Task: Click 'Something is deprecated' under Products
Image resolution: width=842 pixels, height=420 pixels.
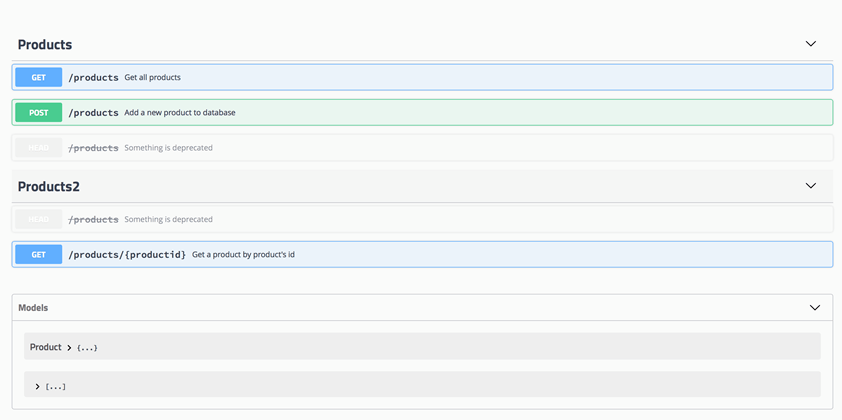Action: coord(168,148)
